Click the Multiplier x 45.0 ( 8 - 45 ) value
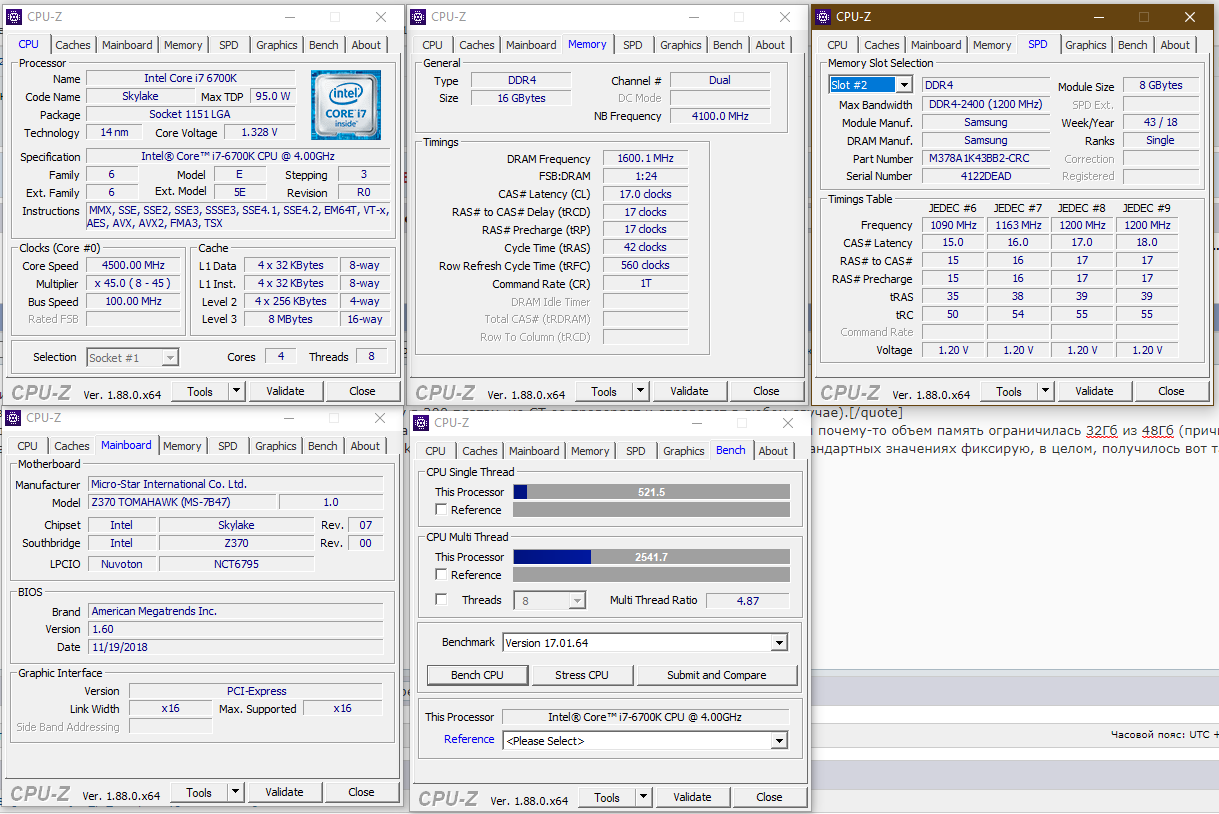This screenshot has width=1219, height=814. pyautogui.click(x=133, y=284)
